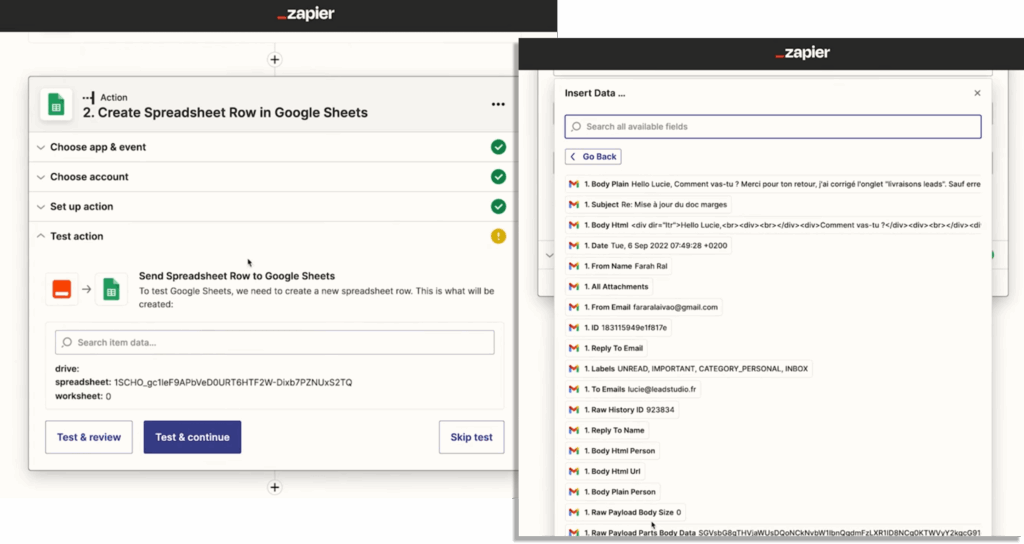Click the green Sheets icon in the test section
The image size is (1024, 544).
click(x=112, y=289)
